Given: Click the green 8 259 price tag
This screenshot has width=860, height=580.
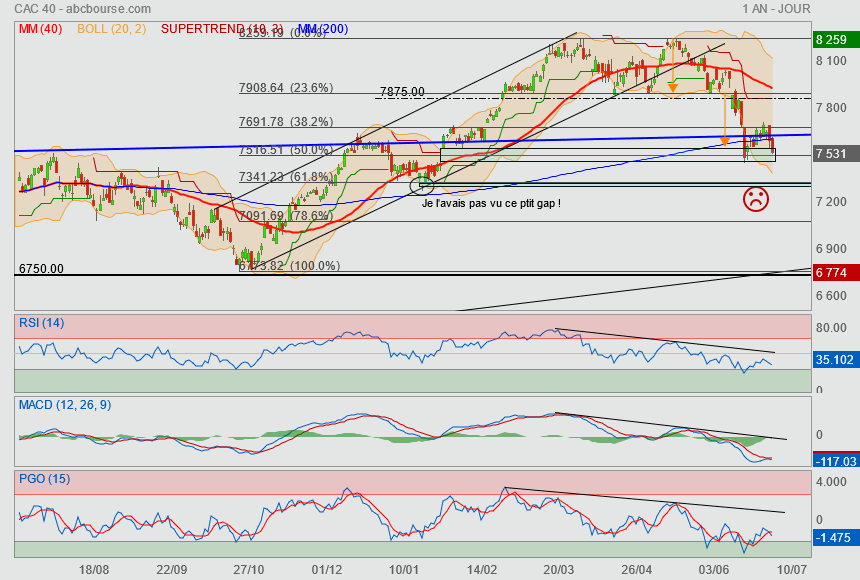Looking at the screenshot, I should pyautogui.click(x=835, y=40).
